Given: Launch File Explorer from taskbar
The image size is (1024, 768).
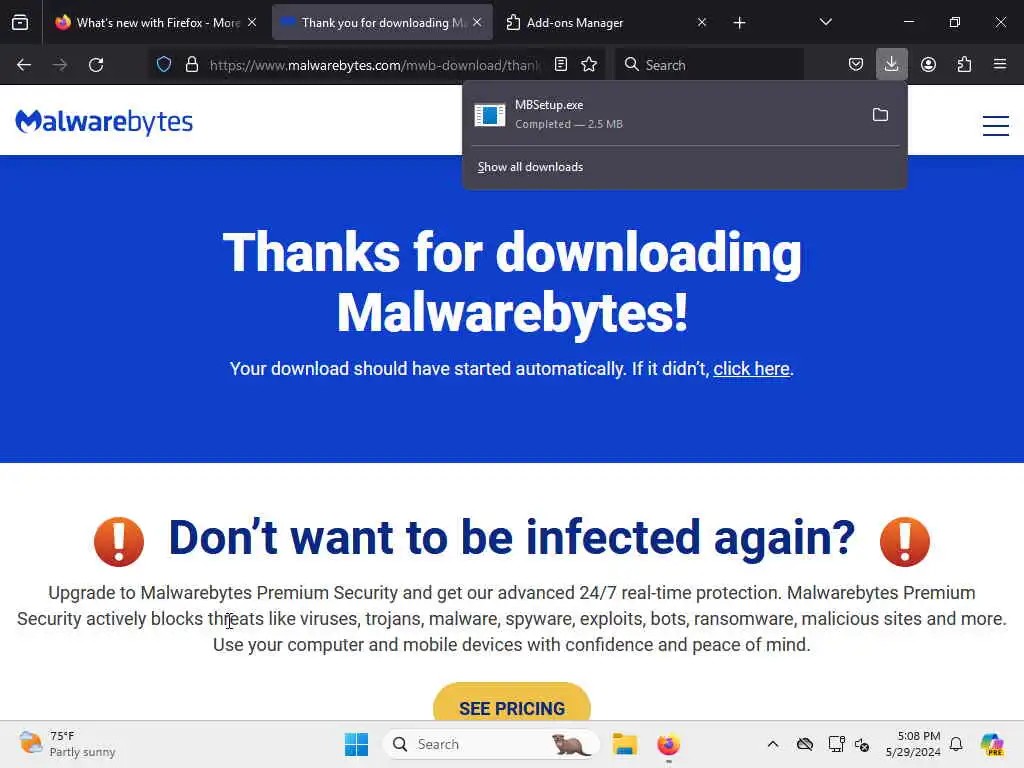Looking at the screenshot, I should coord(624,744).
